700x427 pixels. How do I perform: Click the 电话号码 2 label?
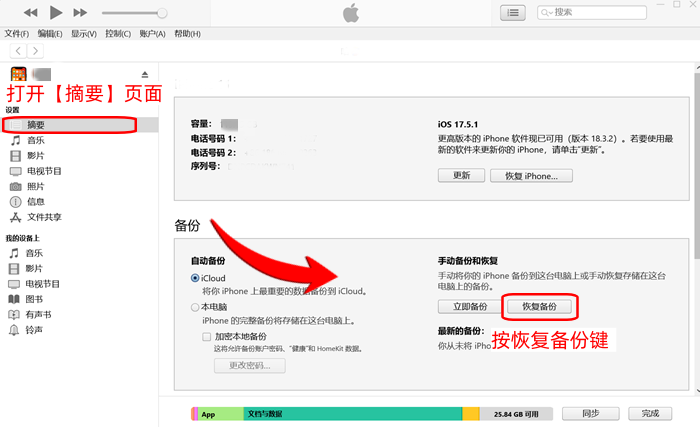coord(213,153)
